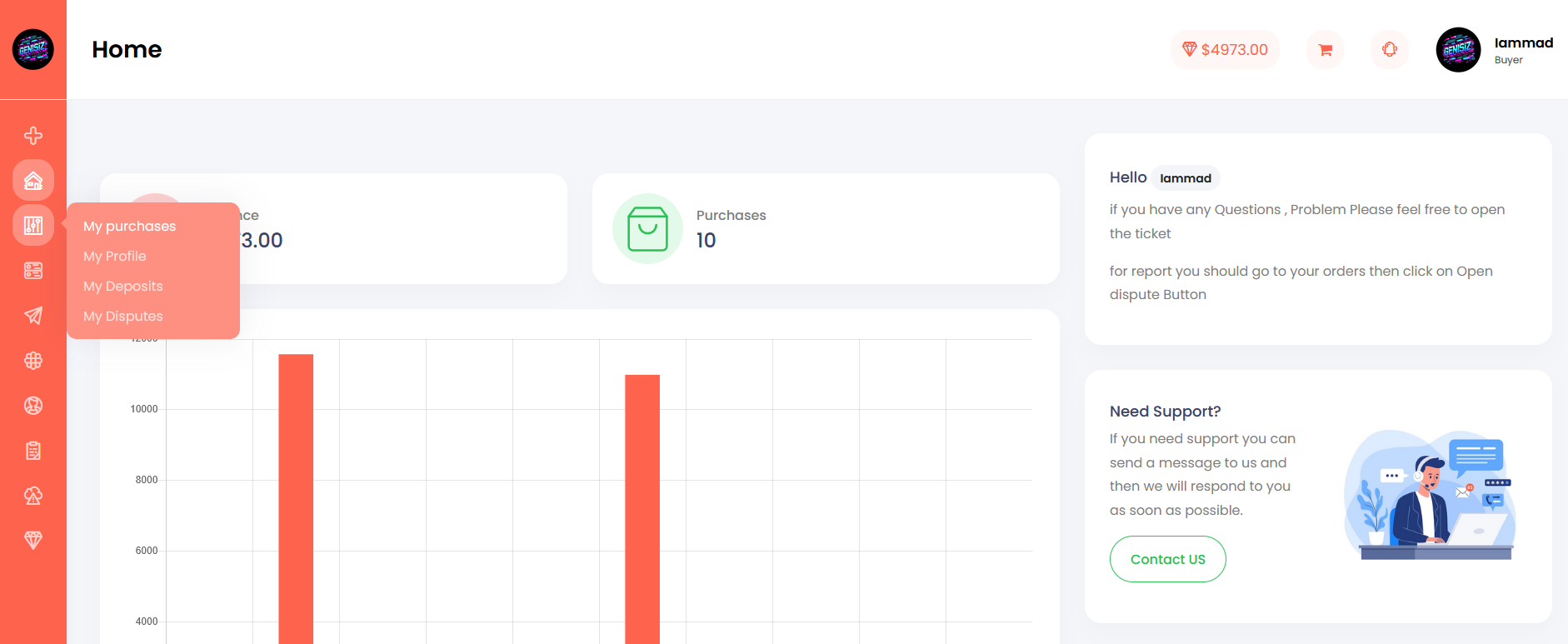The width and height of the screenshot is (1568, 644).
Task: Click the first tall red chart bar
Action: [296, 499]
